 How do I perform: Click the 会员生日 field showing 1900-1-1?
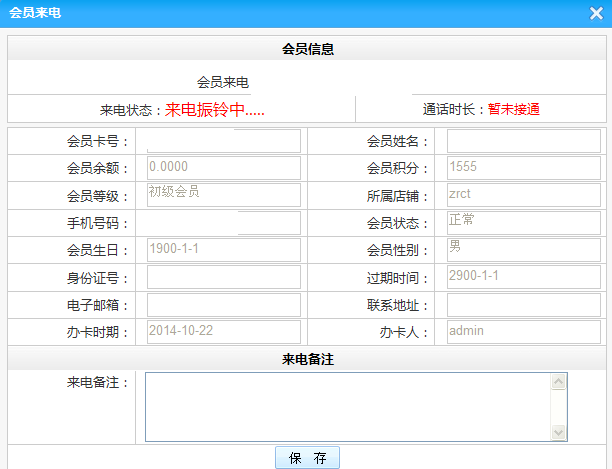click(x=223, y=250)
